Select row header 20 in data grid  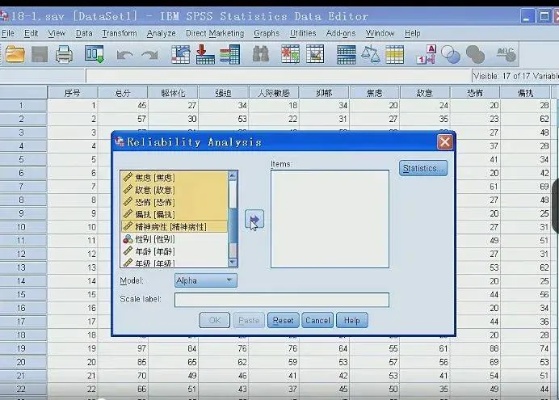pyautogui.click(x=23, y=362)
